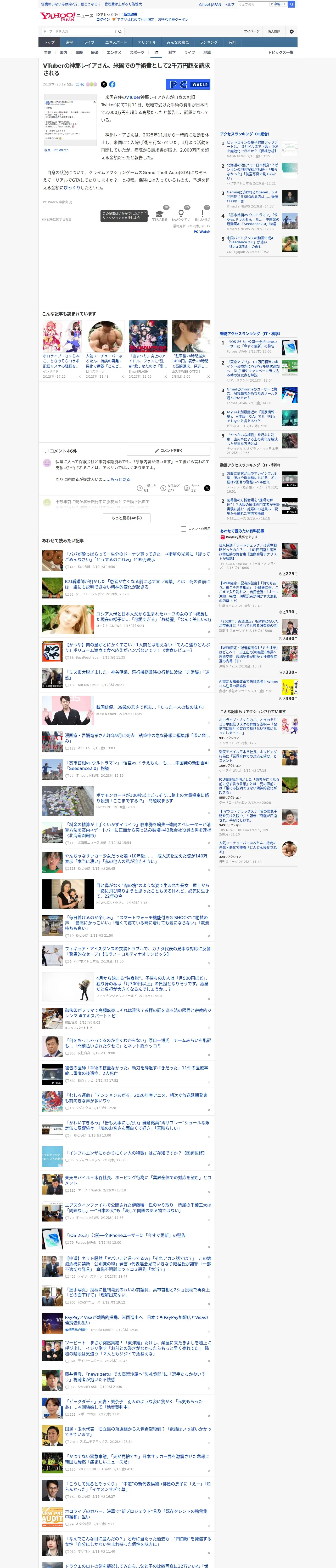This screenshot has height=1568, width=336.
Task: Click the コメントを書く button
Action: pos(168,451)
